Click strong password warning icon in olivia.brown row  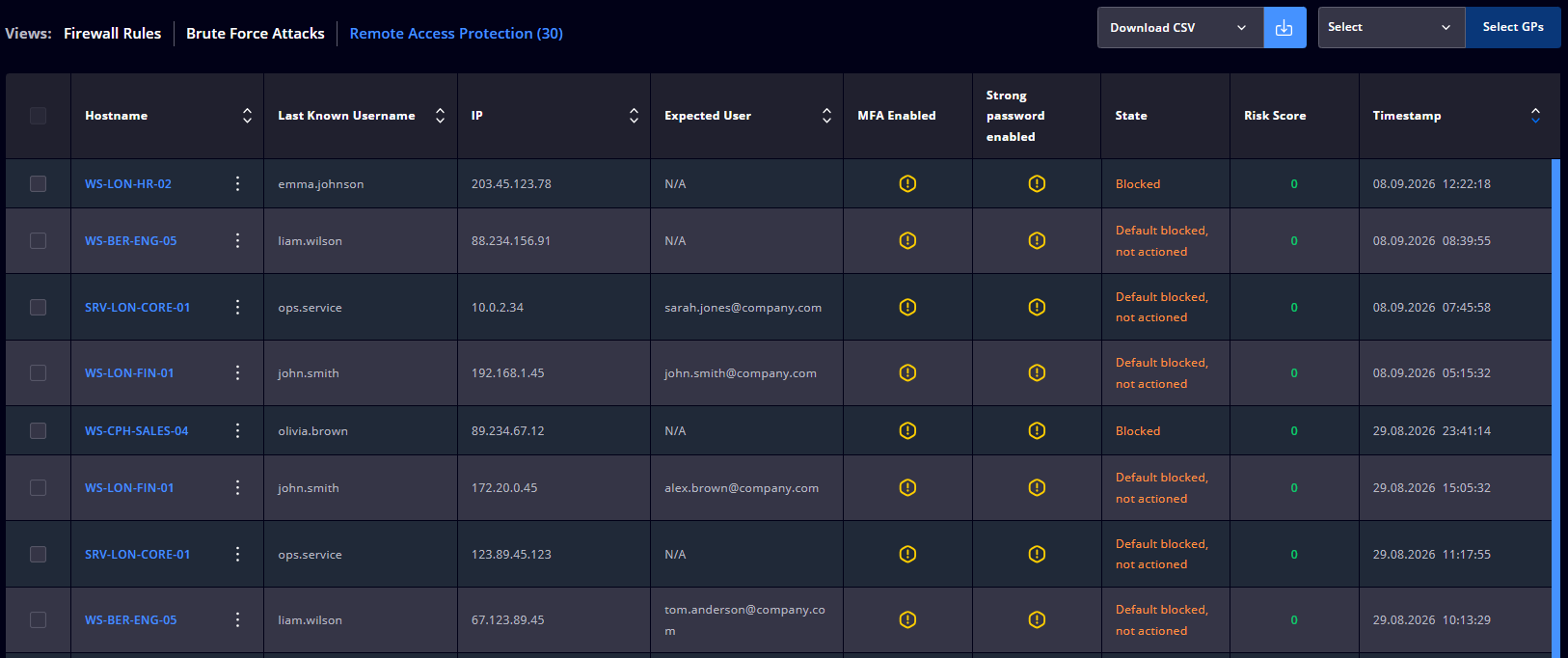1037,430
